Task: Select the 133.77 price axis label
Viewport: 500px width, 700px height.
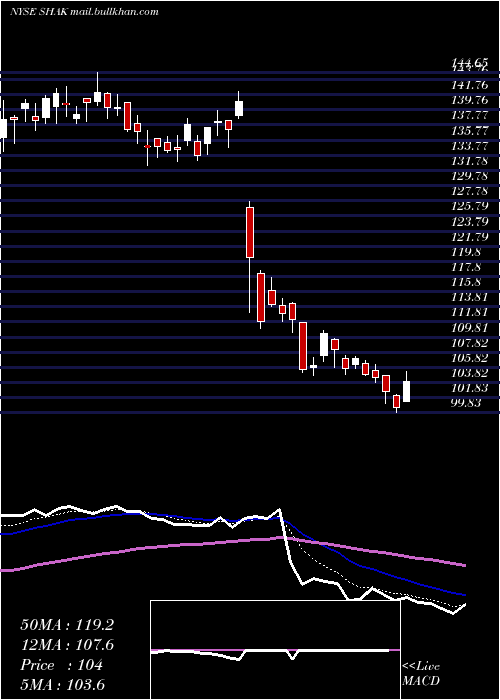Action: pyautogui.click(x=469, y=146)
